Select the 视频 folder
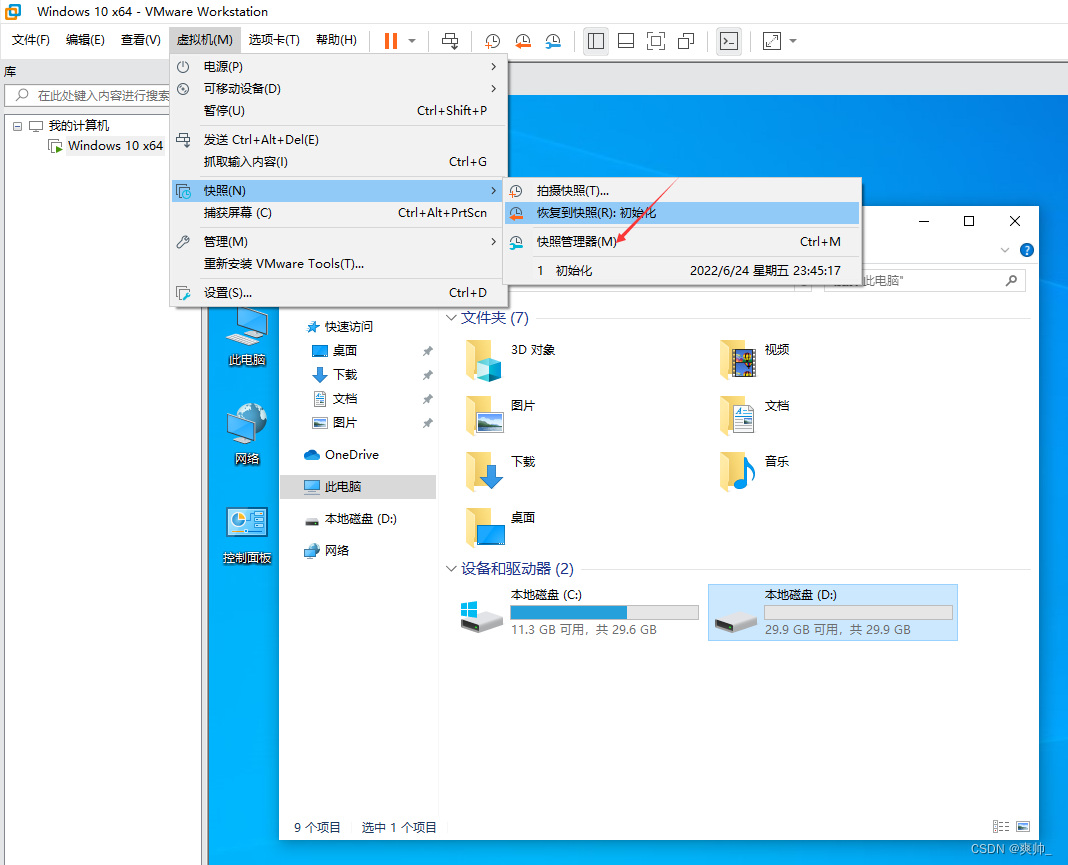 pos(755,360)
